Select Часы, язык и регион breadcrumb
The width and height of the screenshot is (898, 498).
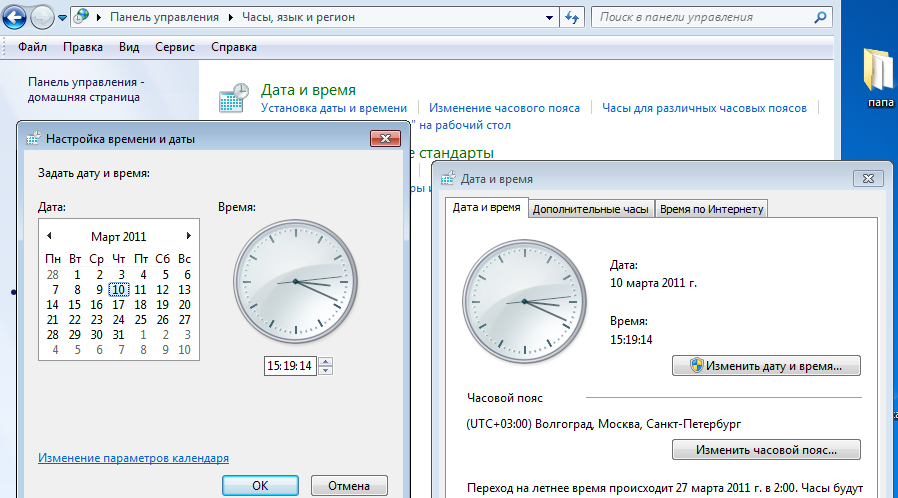pyautogui.click(x=298, y=17)
